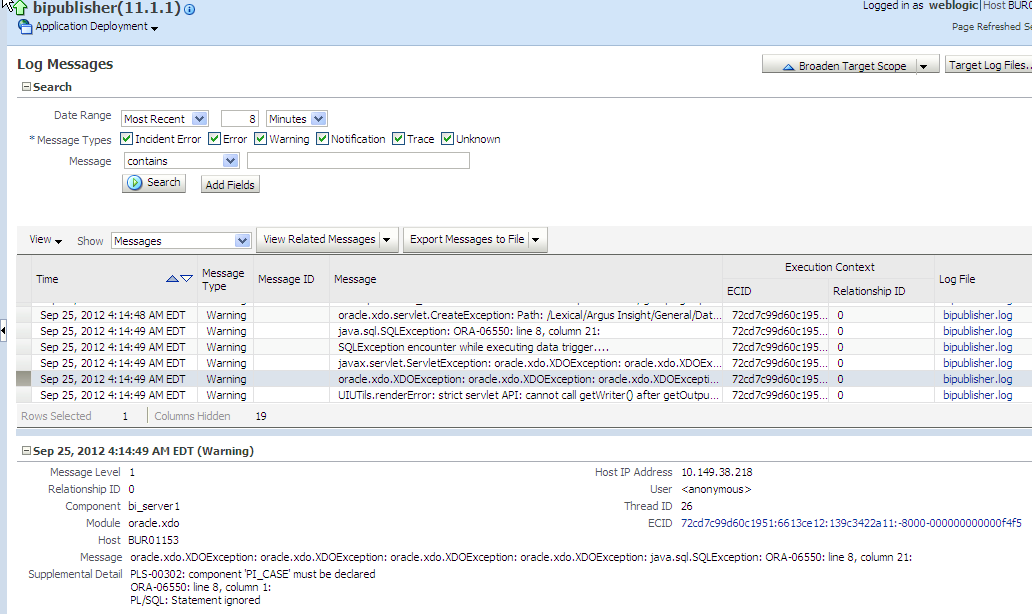Screen dimensions: 1032x614
Task: Sort Time column descending arrow
Action: point(186,279)
